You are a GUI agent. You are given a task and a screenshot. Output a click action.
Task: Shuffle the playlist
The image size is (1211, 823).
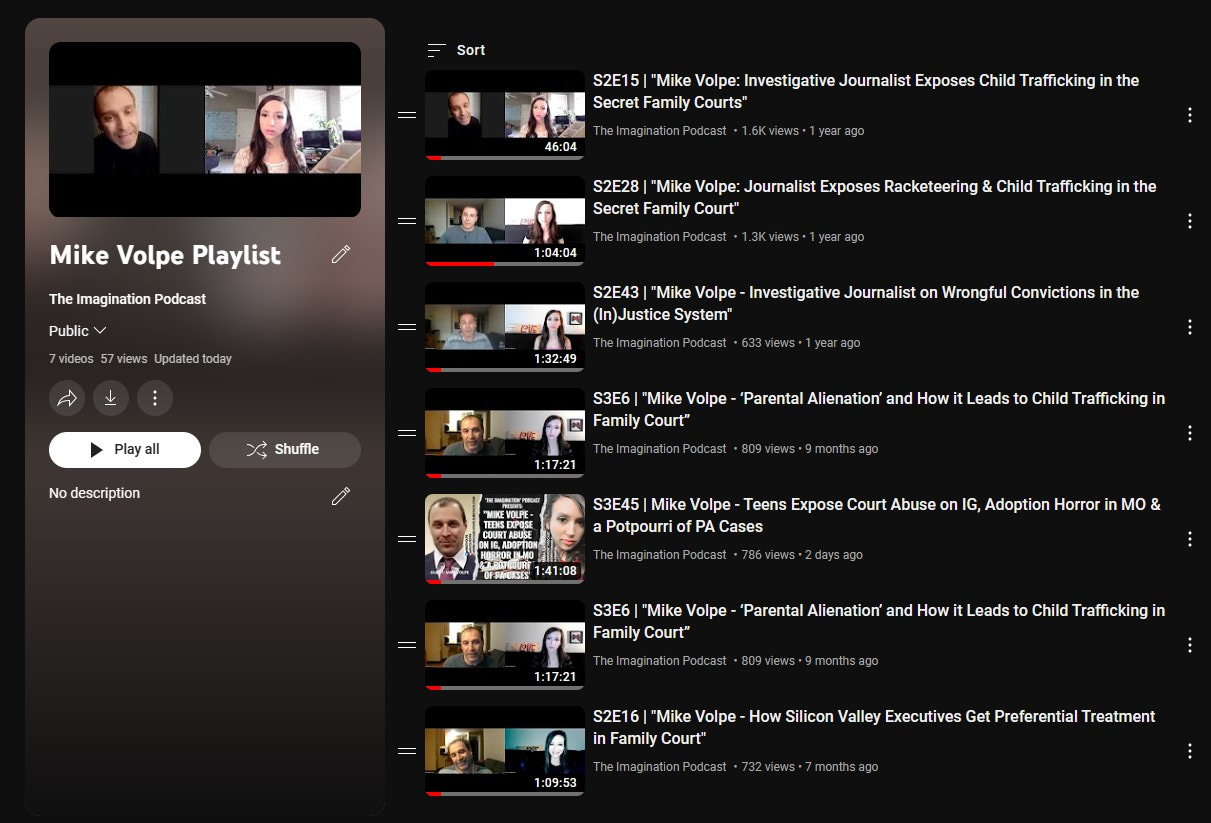[285, 449]
